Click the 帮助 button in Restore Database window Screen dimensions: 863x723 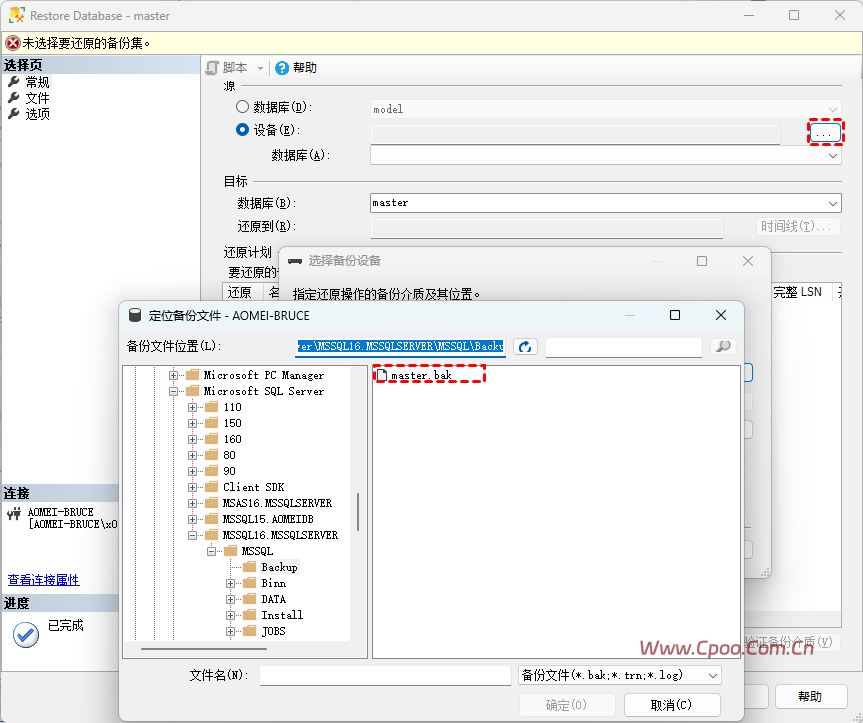pos(811,697)
